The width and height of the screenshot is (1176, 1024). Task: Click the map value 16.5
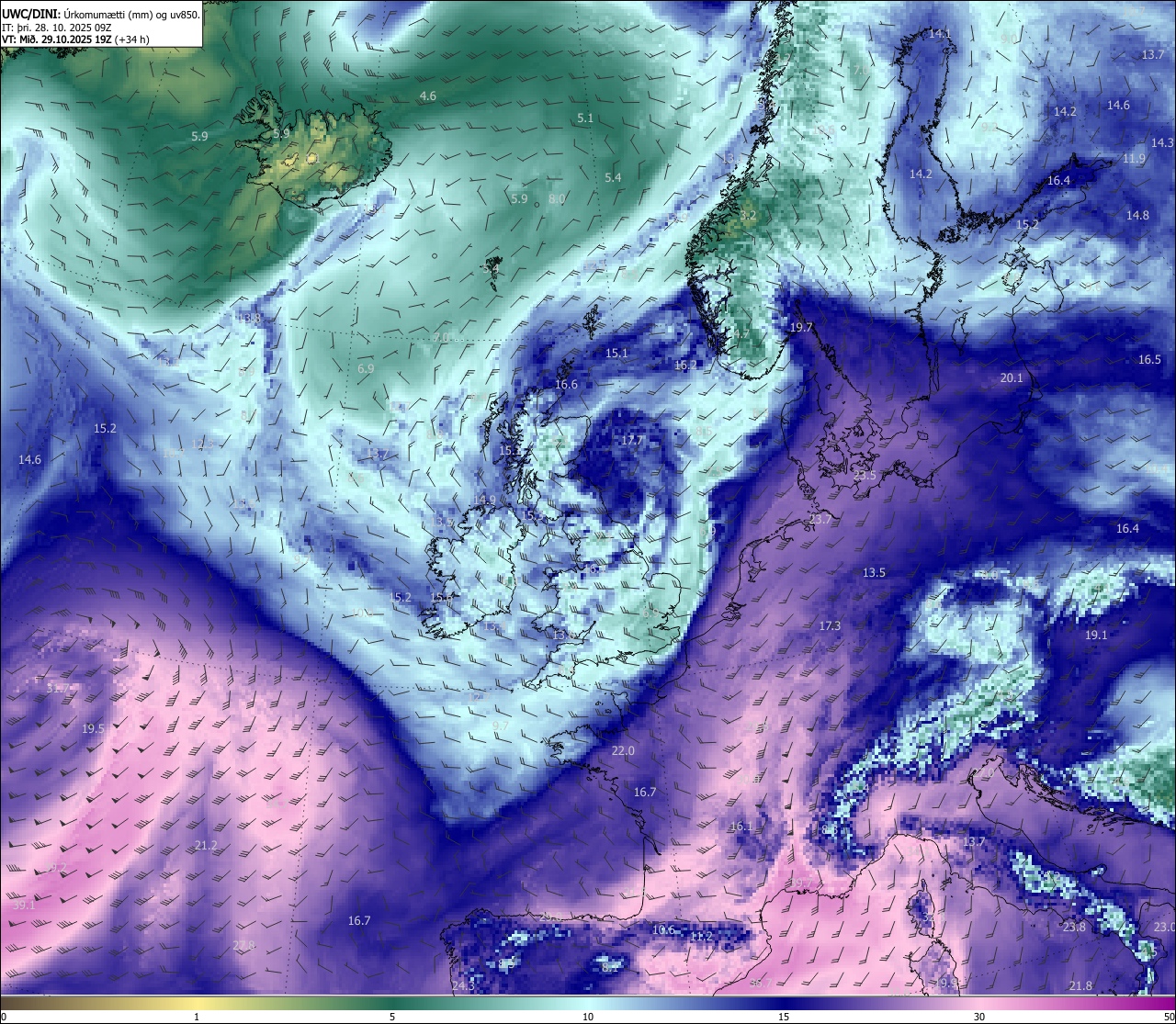pos(1150,360)
